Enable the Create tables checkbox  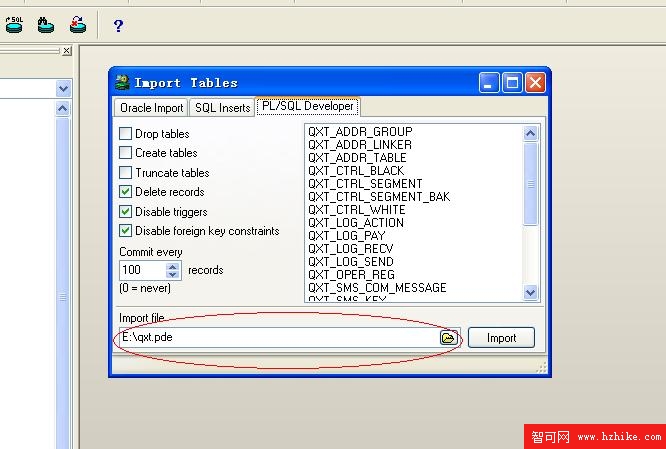(x=125, y=152)
